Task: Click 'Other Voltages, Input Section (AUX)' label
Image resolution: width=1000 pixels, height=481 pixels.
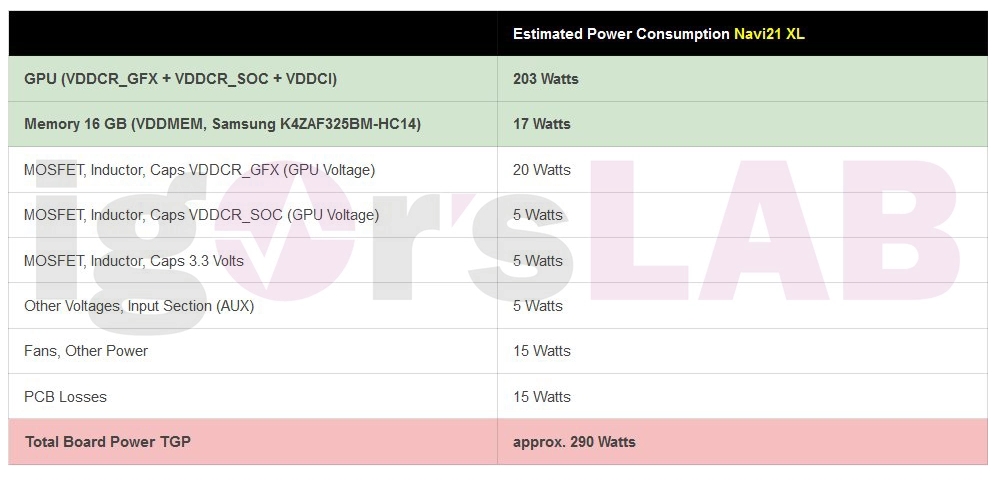Action: 139,306
